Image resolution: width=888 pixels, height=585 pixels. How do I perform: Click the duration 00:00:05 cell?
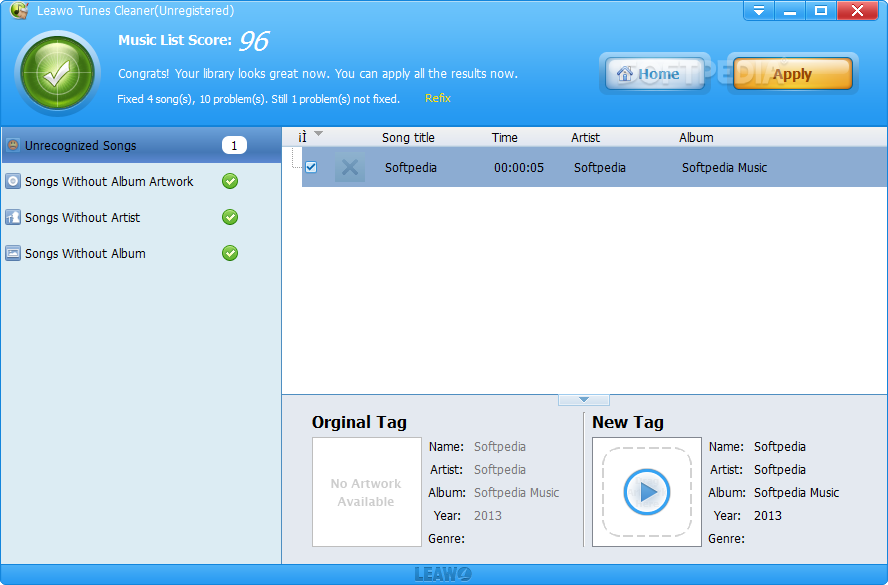point(519,168)
